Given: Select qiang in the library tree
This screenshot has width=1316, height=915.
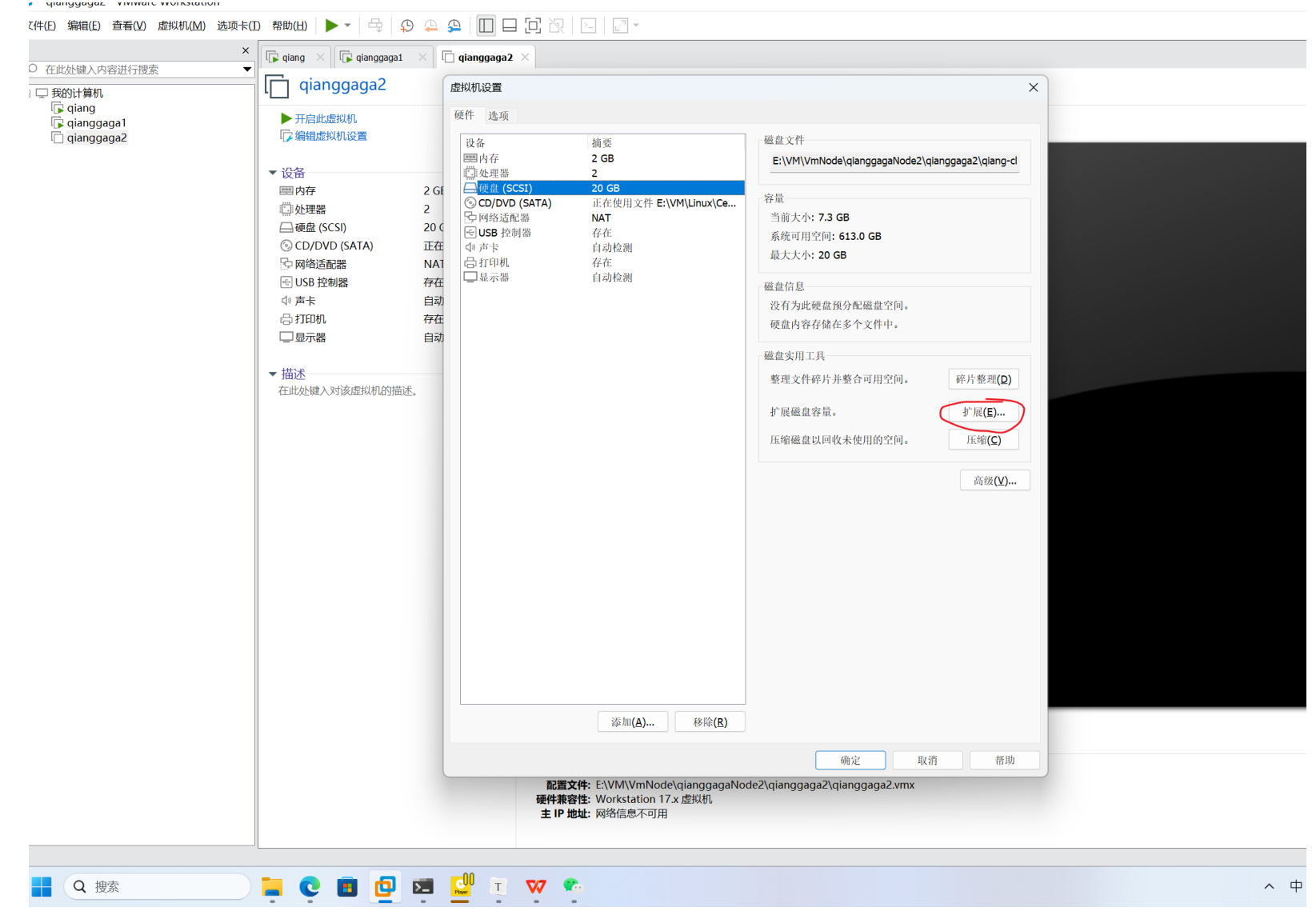Looking at the screenshot, I should 81,108.
